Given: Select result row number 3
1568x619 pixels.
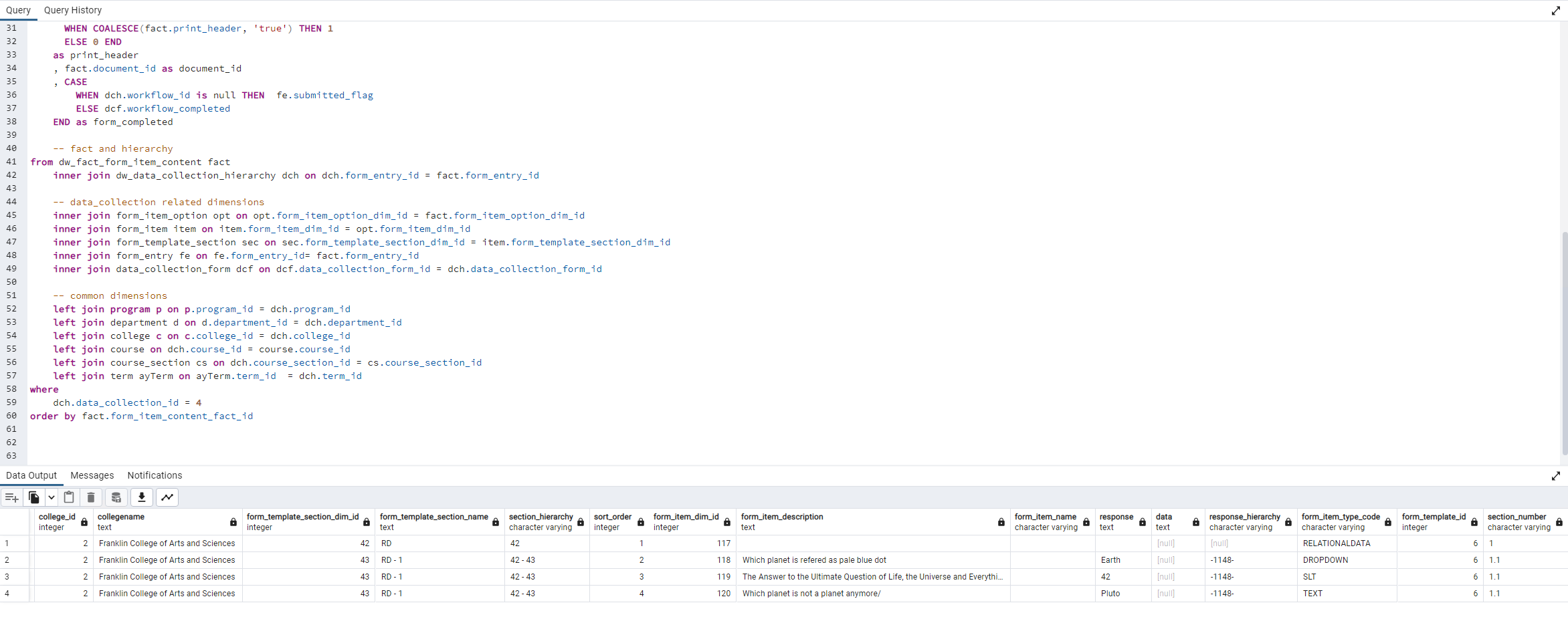Looking at the screenshot, I should click(7, 577).
